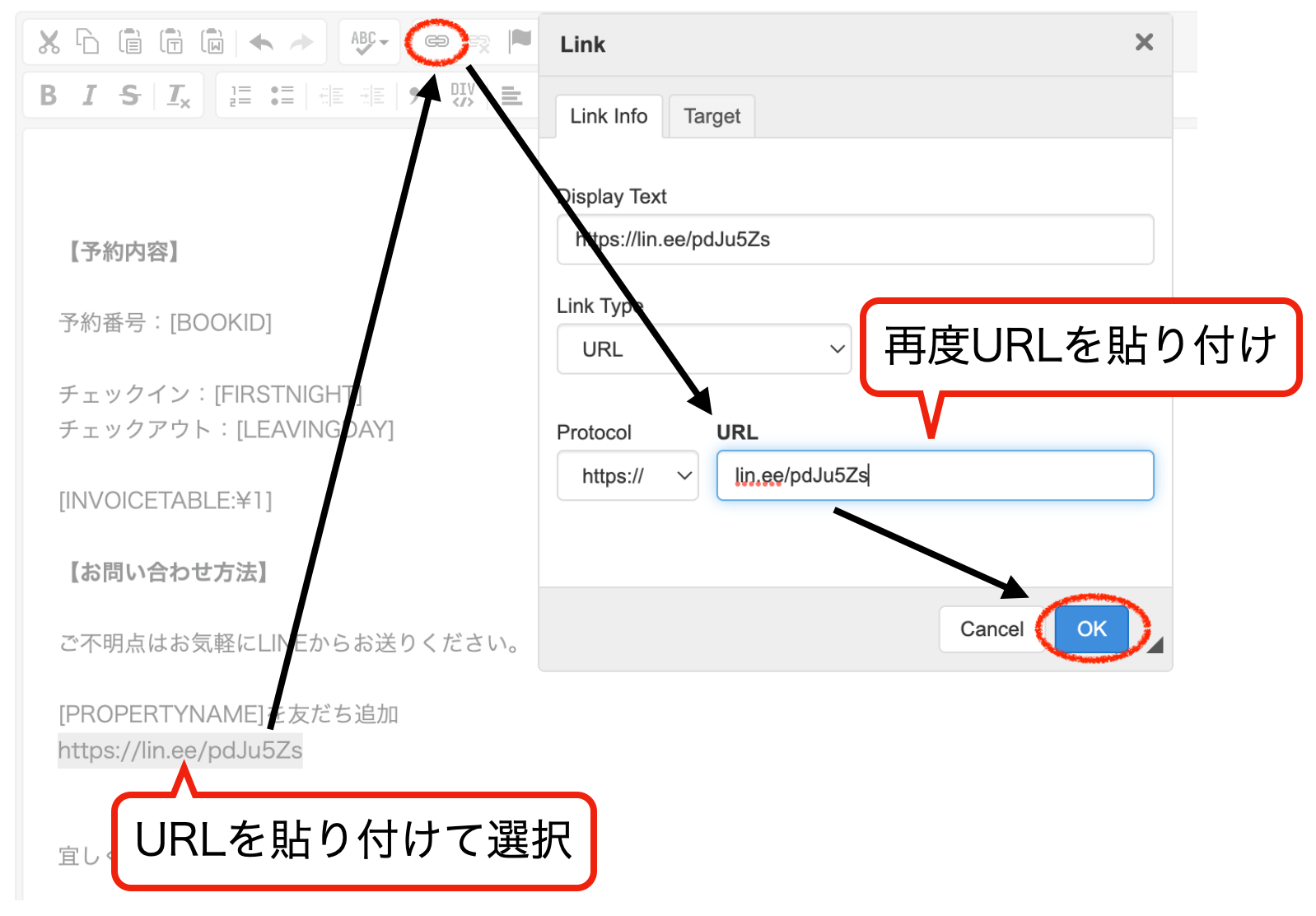Insert a bulleted list

(x=282, y=96)
